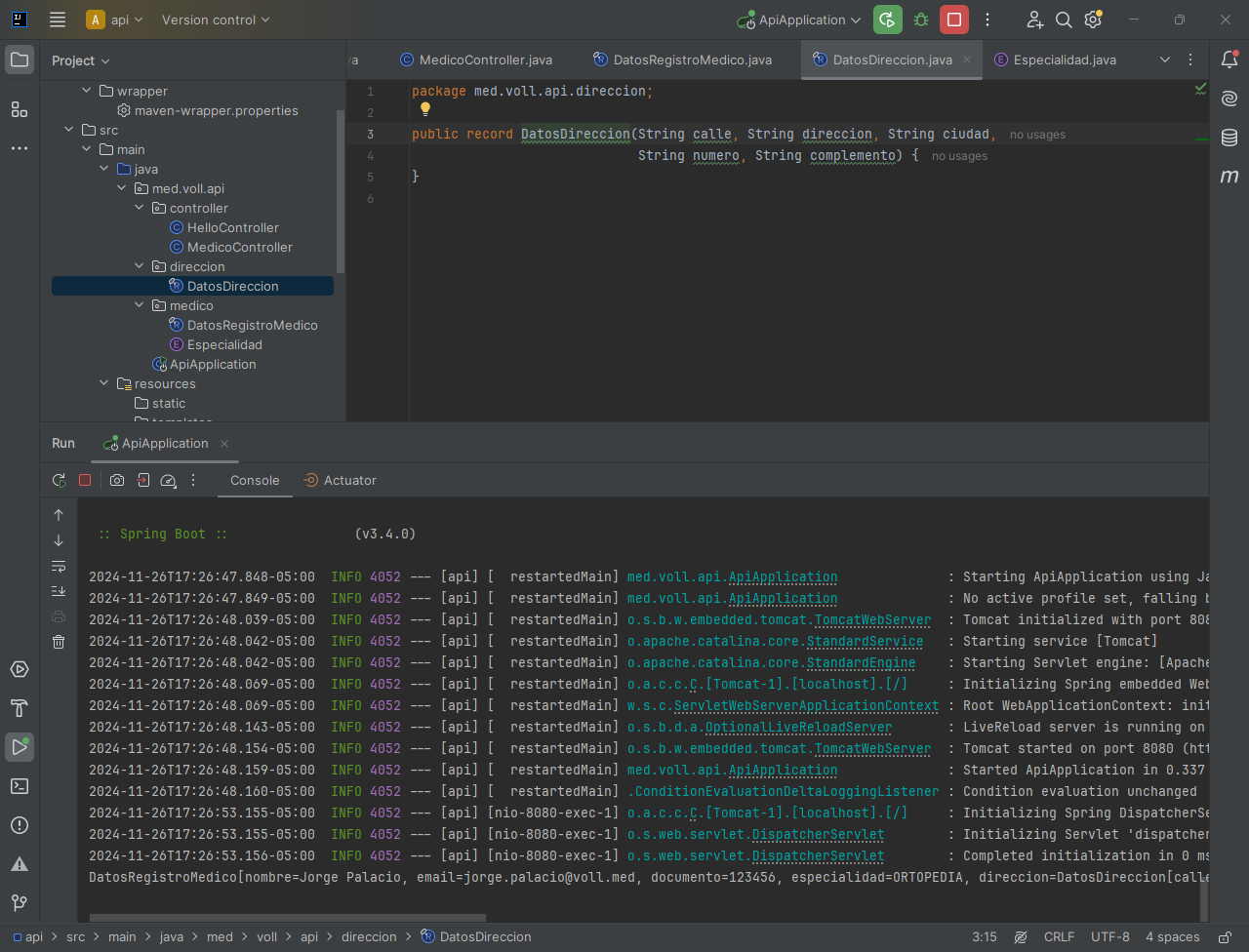Collapse the controller package
This screenshot has width=1249, height=952.
[140, 208]
